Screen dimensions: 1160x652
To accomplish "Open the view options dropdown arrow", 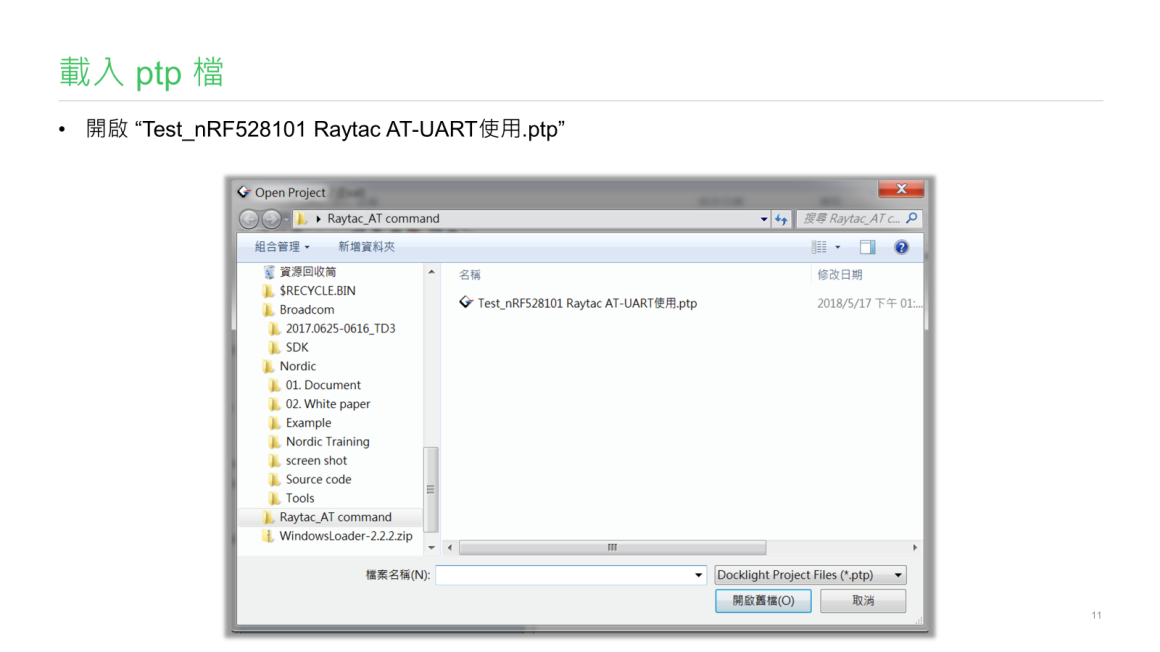I will click(x=838, y=247).
